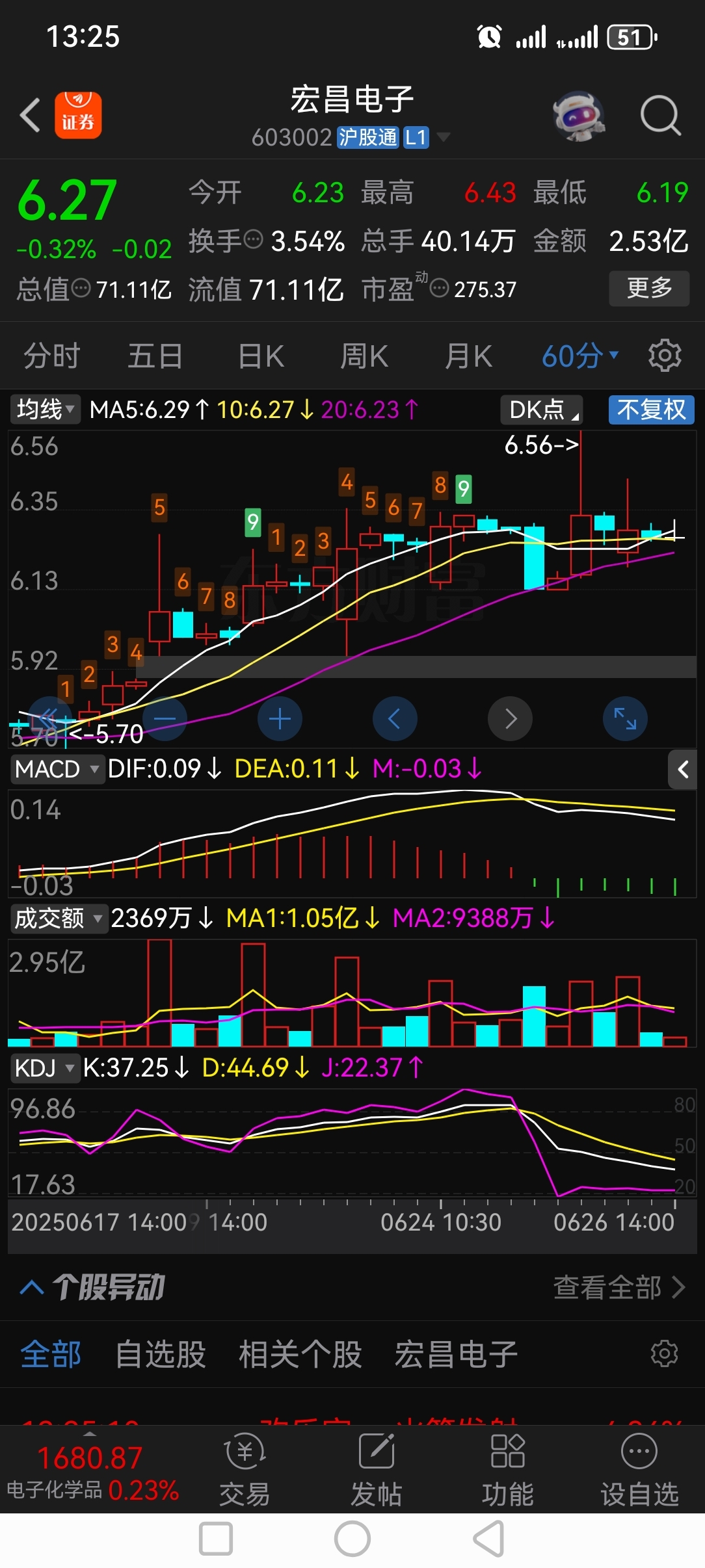Open the KDJ indicator dropdown

(45, 1068)
